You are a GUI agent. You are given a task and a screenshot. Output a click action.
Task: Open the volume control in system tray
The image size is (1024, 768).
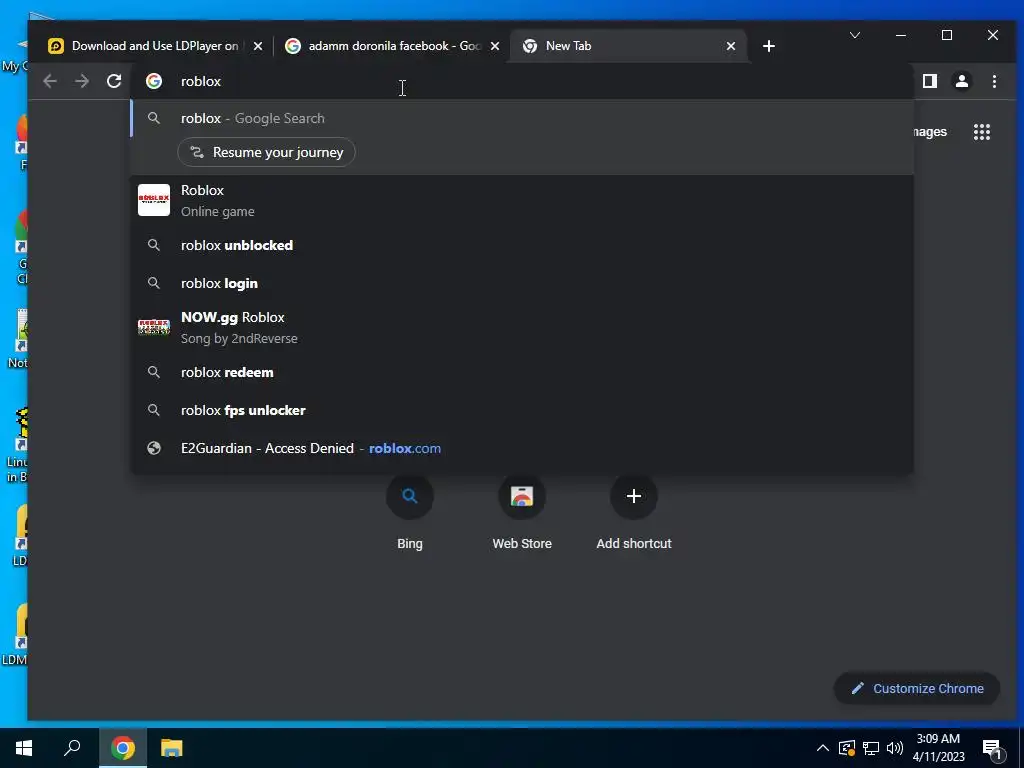[895, 748]
